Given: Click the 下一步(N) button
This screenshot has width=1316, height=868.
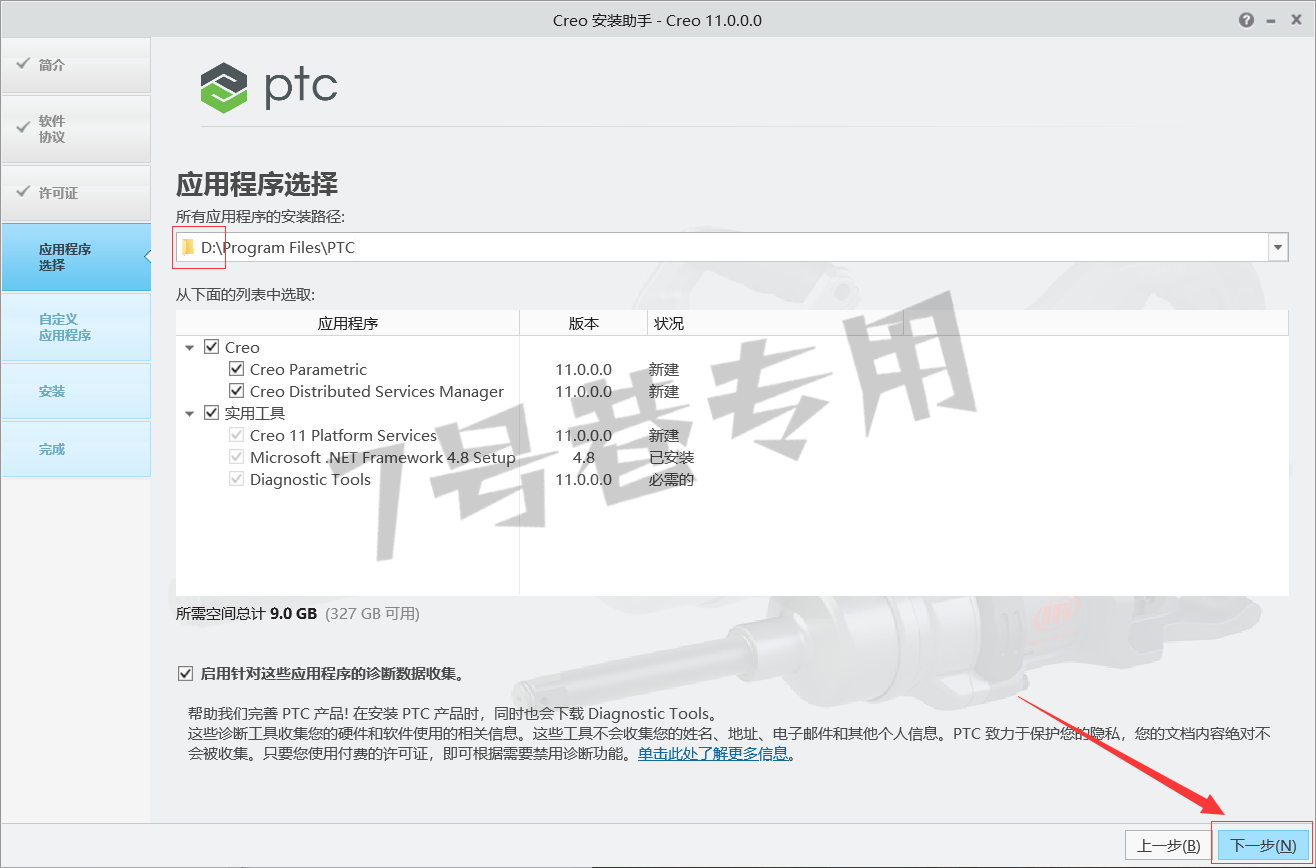Looking at the screenshot, I should (x=1263, y=845).
